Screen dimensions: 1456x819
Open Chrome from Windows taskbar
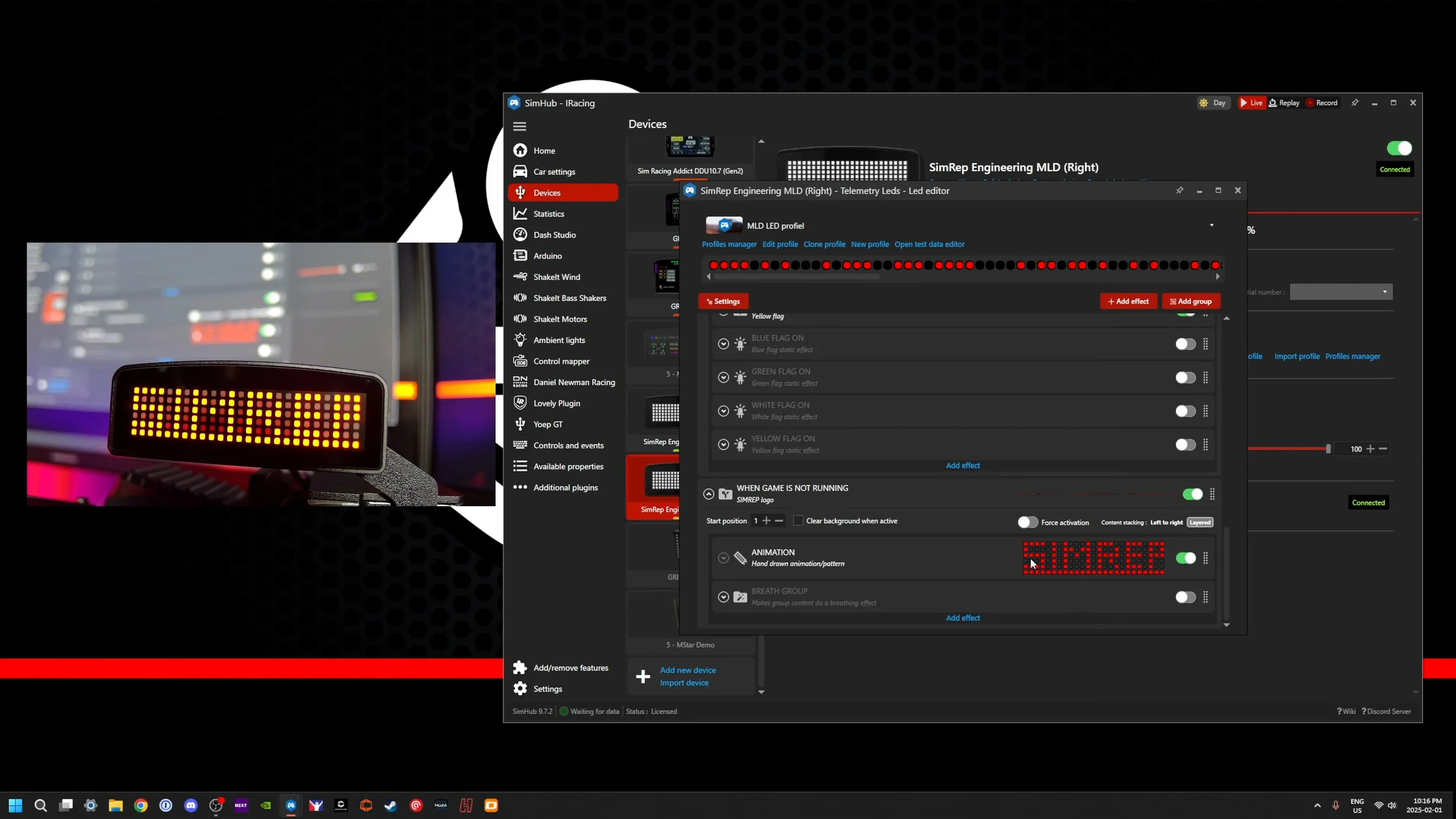tap(140, 806)
